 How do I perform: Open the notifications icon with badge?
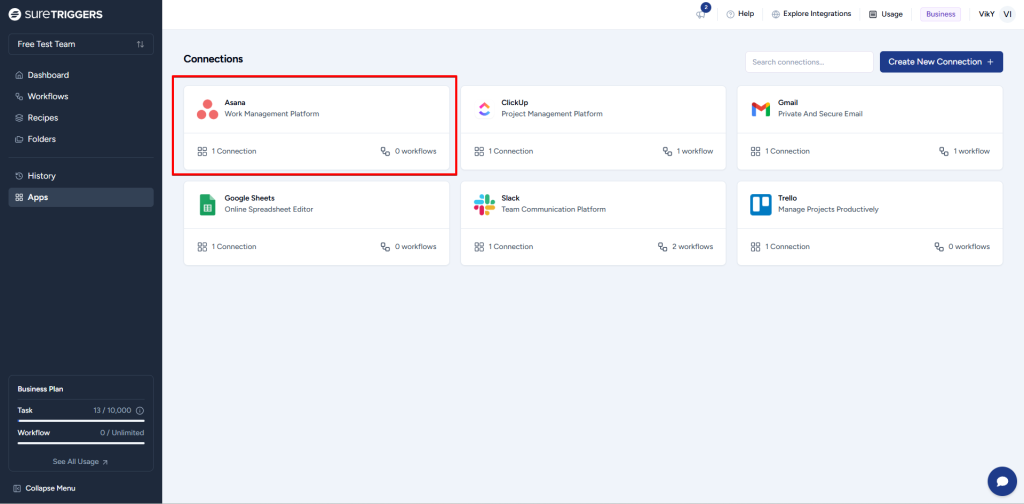tap(702, 14)
